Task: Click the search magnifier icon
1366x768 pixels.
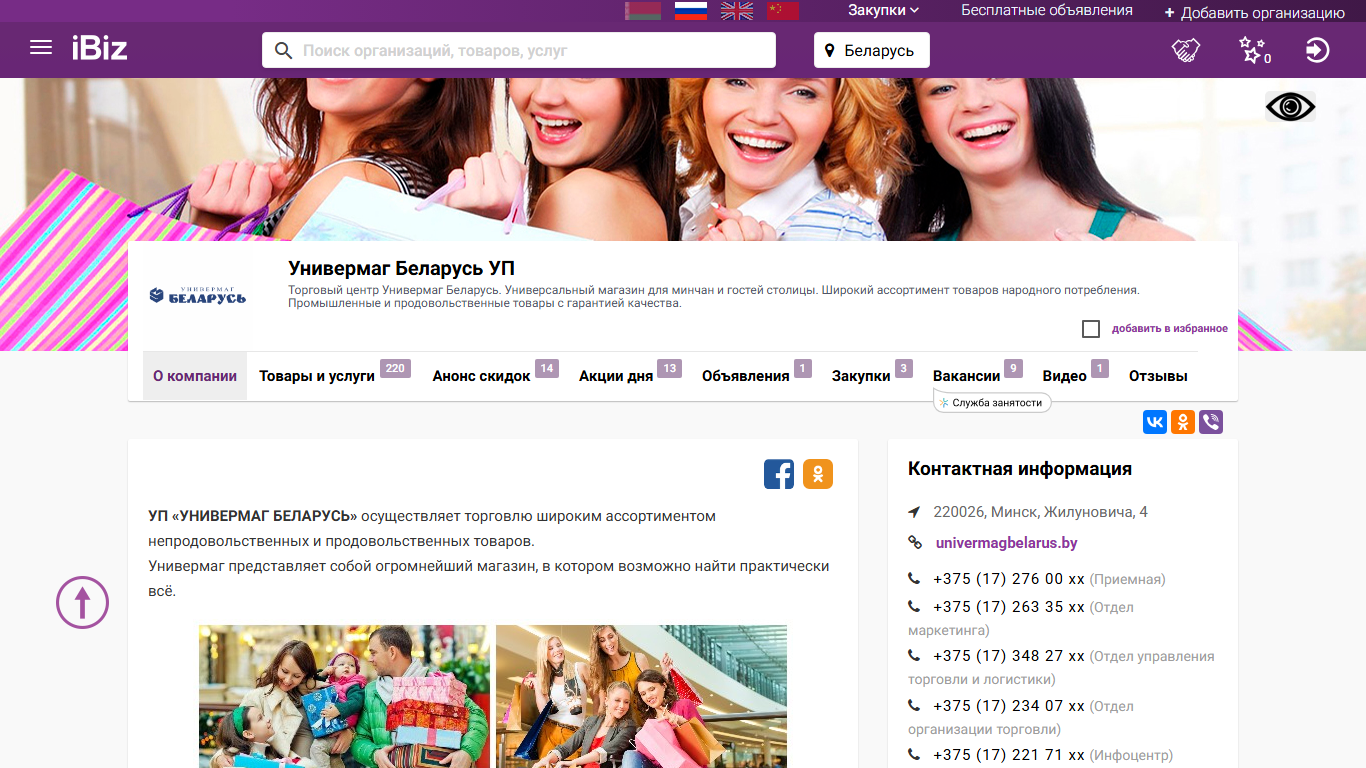Action: pyautogui.click(x=284, y=50)
